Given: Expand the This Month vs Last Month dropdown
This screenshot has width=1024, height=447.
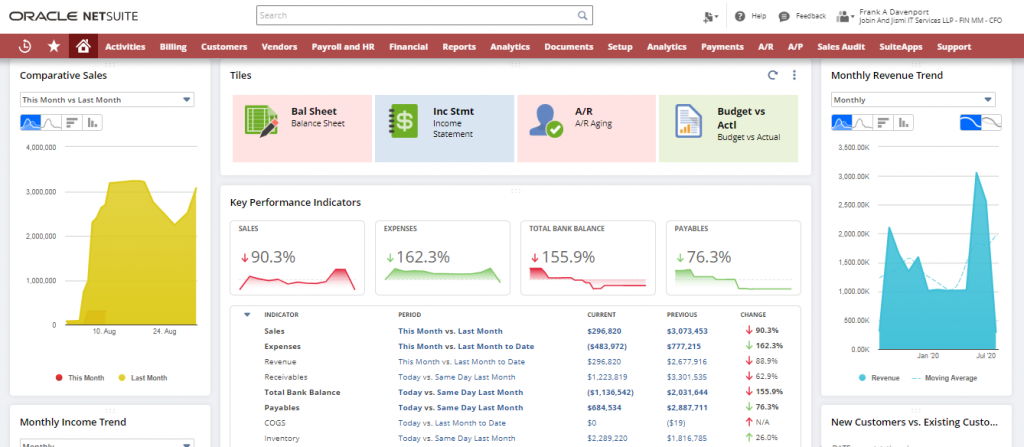Looking at the screenshot, I should click(107, 100).
